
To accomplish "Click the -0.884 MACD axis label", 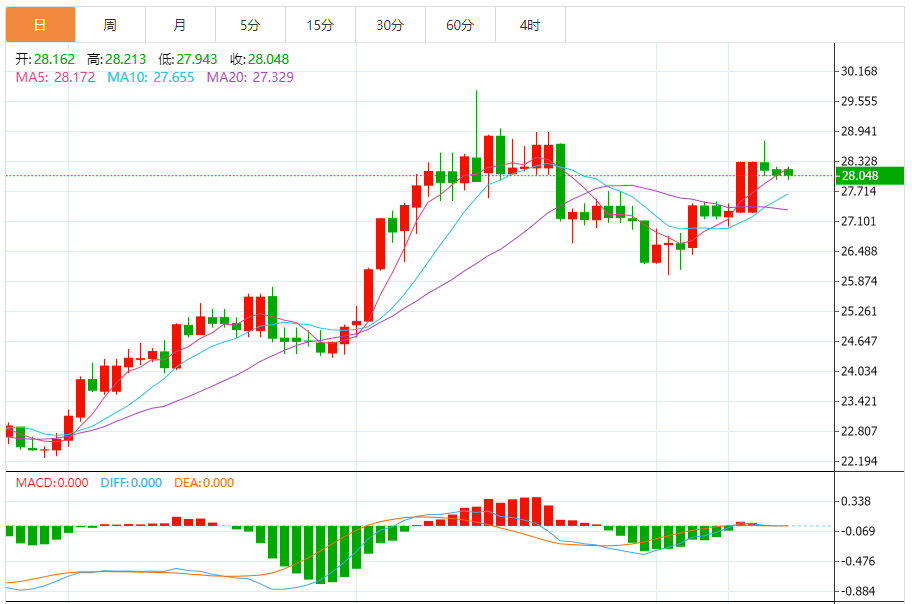I will [858, 591].
